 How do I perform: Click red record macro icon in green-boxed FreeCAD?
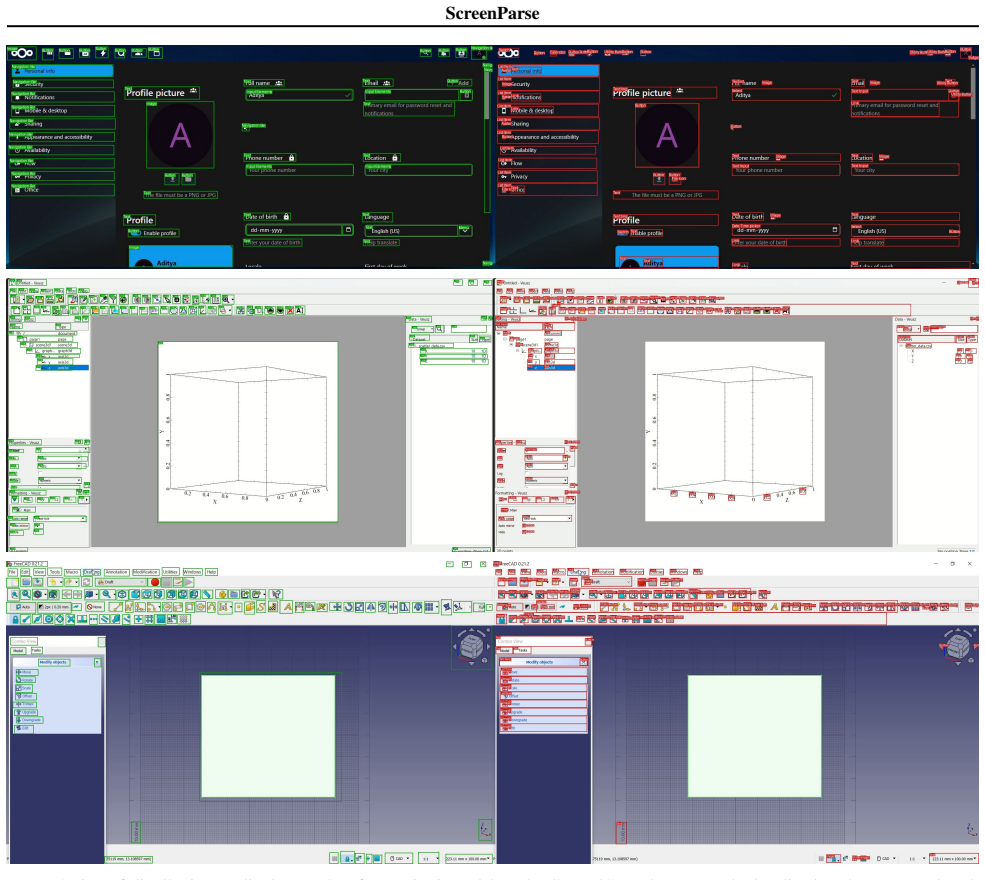(x=155, y=583)
